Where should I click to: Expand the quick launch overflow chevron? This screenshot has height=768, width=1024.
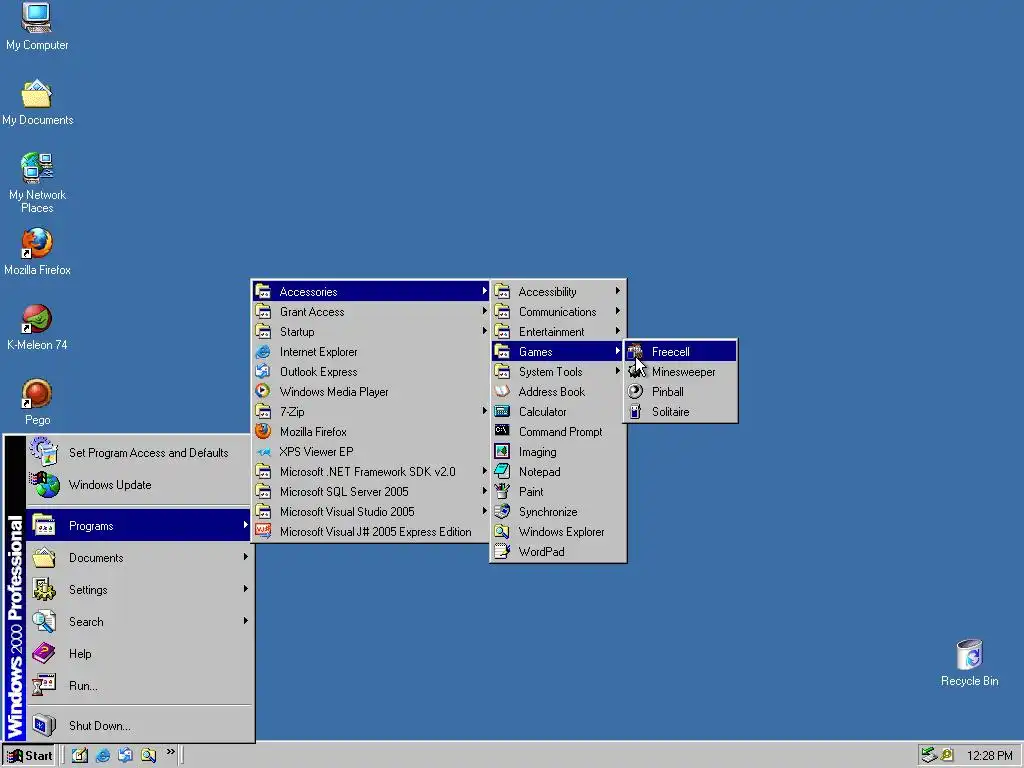pyautogui.click(x=170, y=752)
